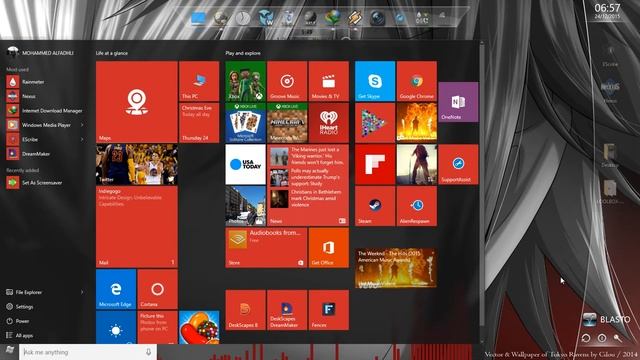The image size is (640, 360).
Task: Launch Microsoft Solitaire Collection tile
Action: (x=245, y=122)
